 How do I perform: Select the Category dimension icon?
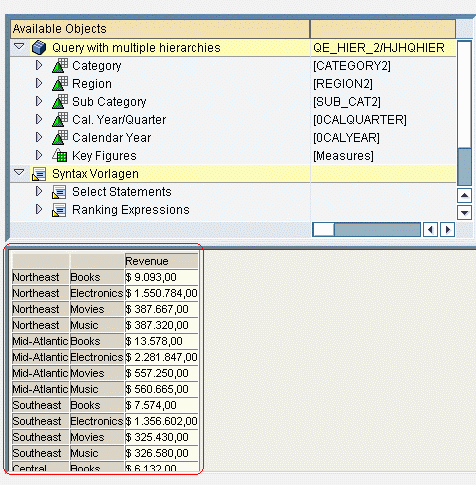pos(60,66)
